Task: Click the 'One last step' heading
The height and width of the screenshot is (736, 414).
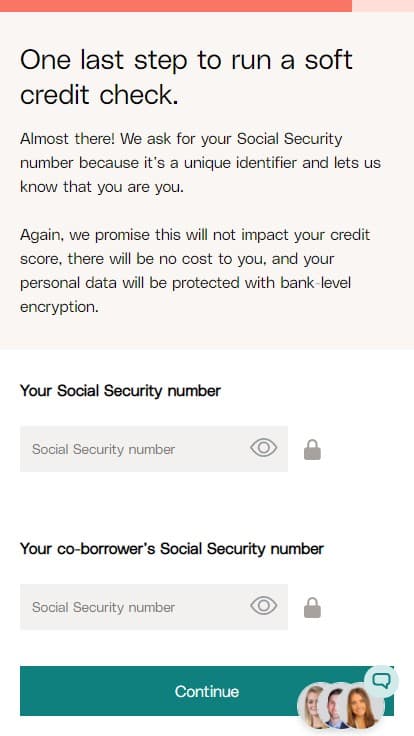Action: (186, 77)
